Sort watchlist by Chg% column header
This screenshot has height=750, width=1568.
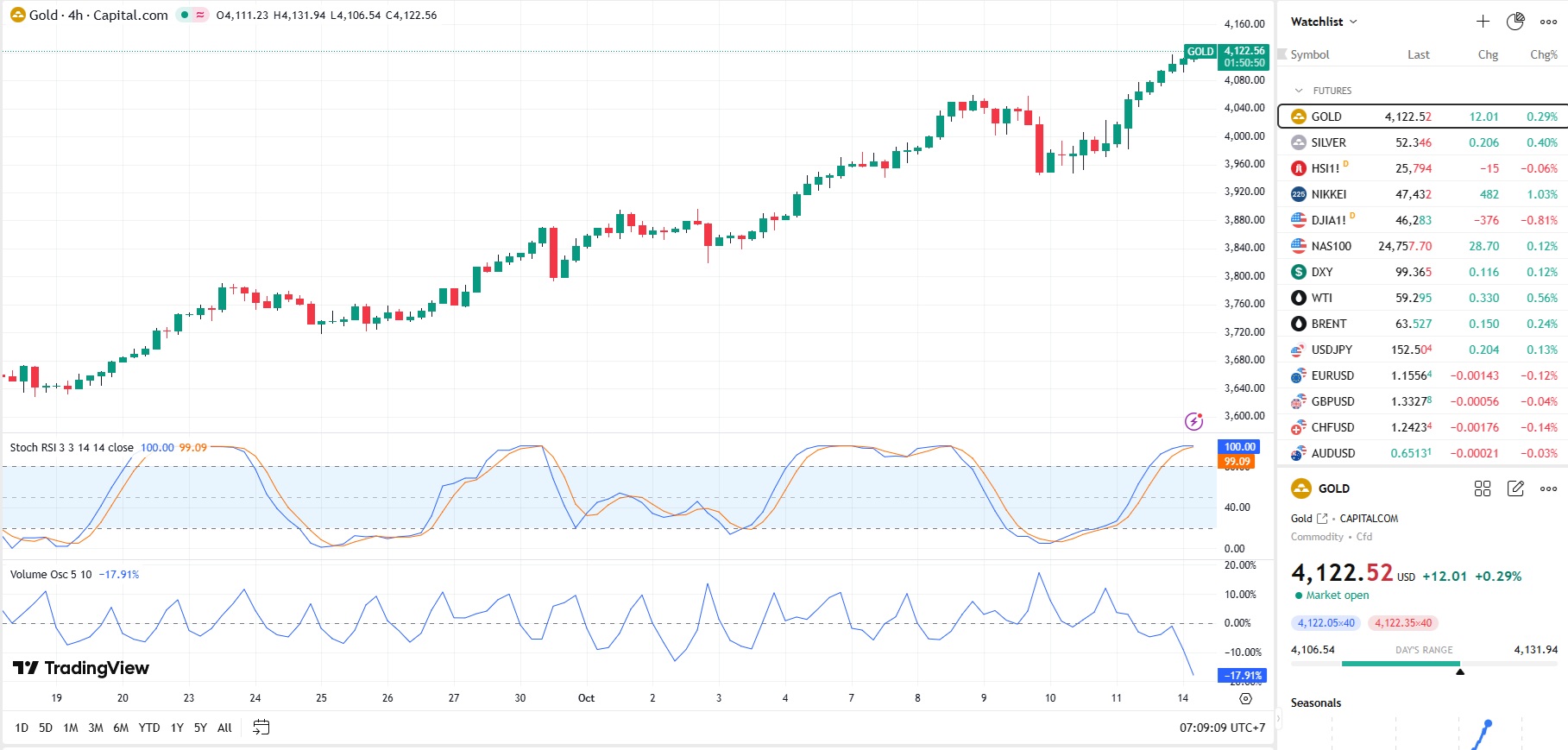1543,54
